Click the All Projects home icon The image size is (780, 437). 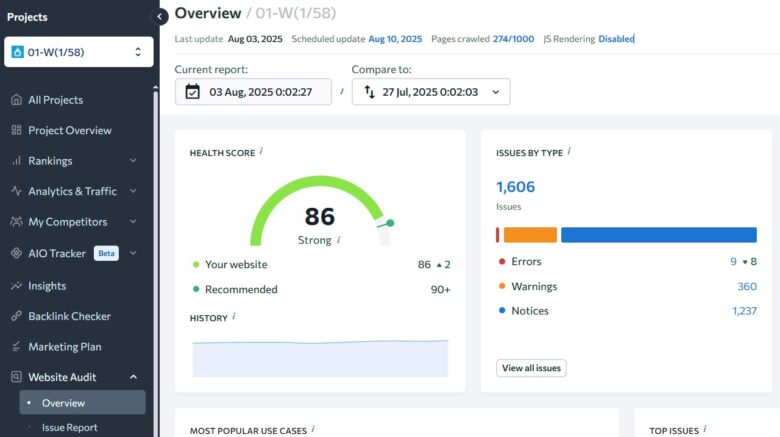(x=16, y=100)
